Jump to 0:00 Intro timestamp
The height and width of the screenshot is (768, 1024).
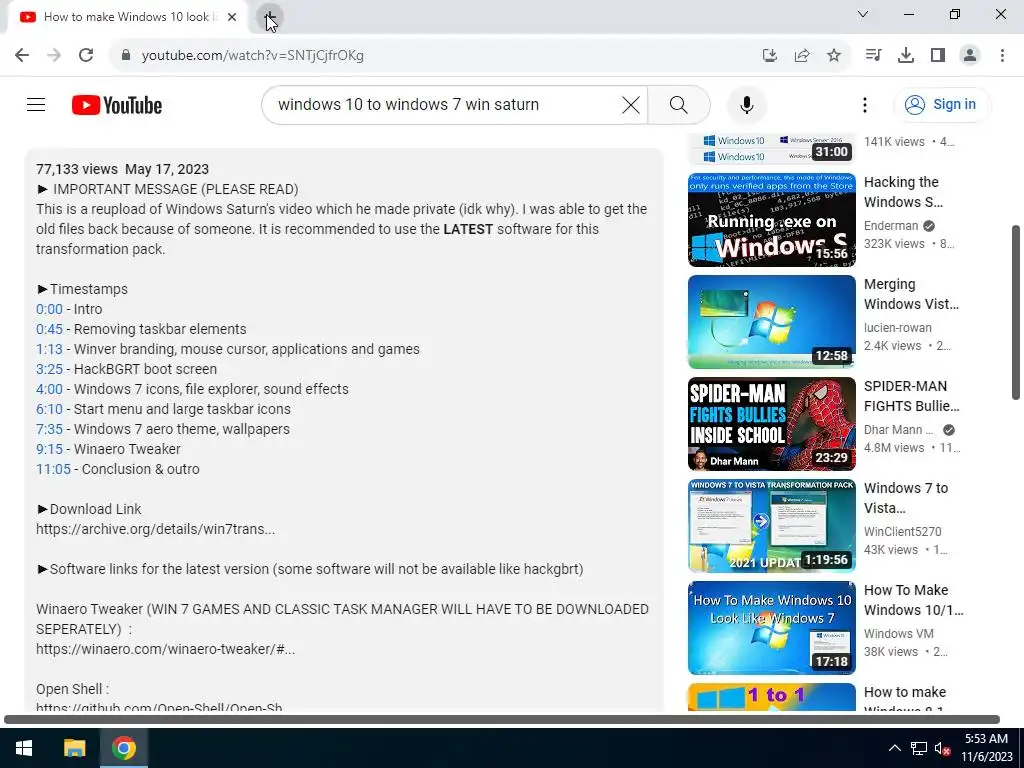50,309
